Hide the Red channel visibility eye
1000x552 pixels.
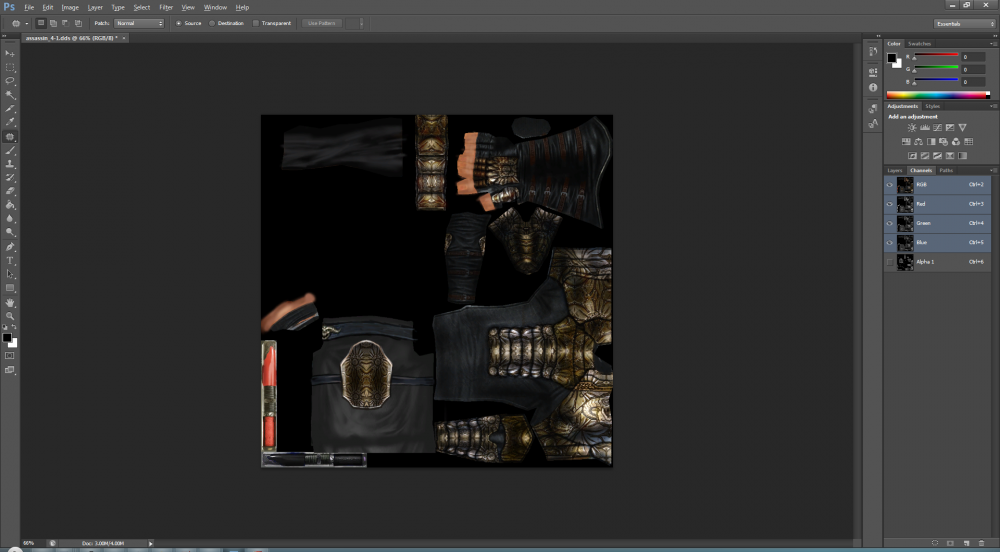click(x=889, y=204)
